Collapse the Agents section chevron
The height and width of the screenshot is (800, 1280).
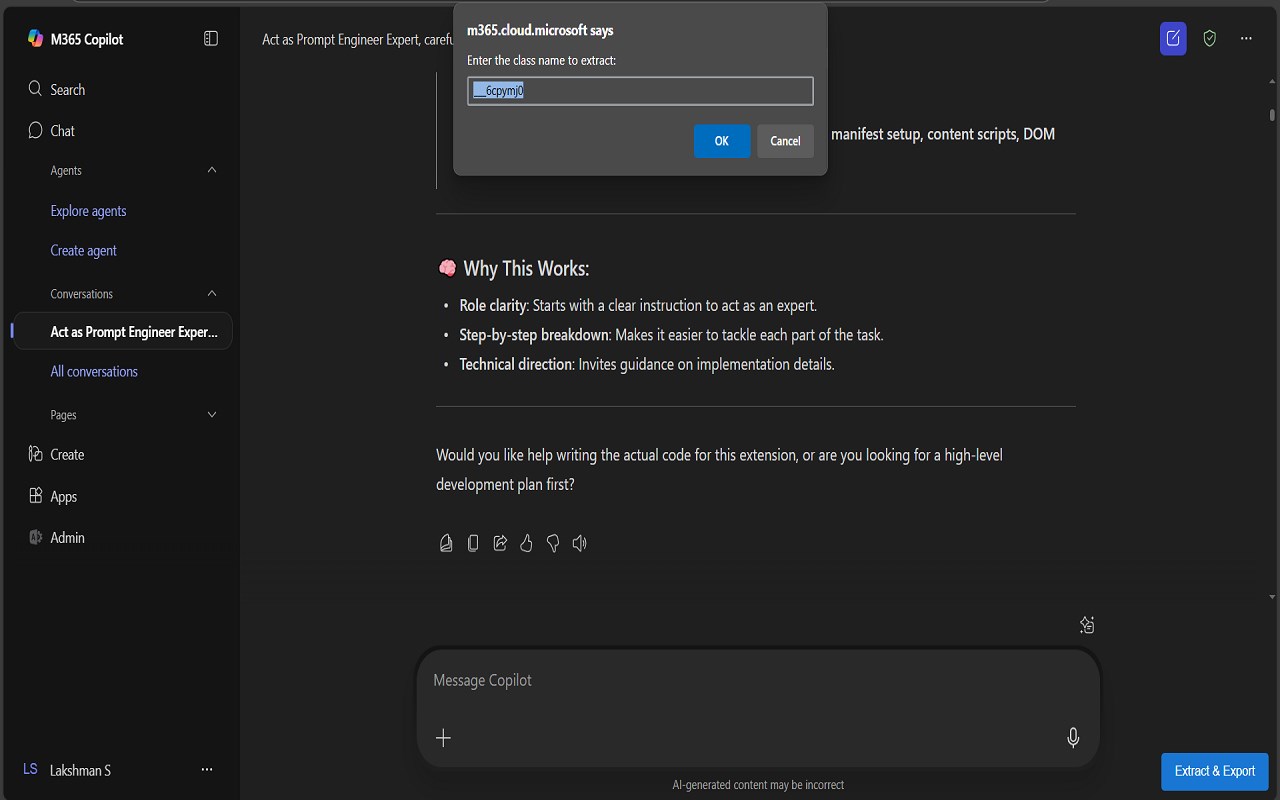point(212,170)
